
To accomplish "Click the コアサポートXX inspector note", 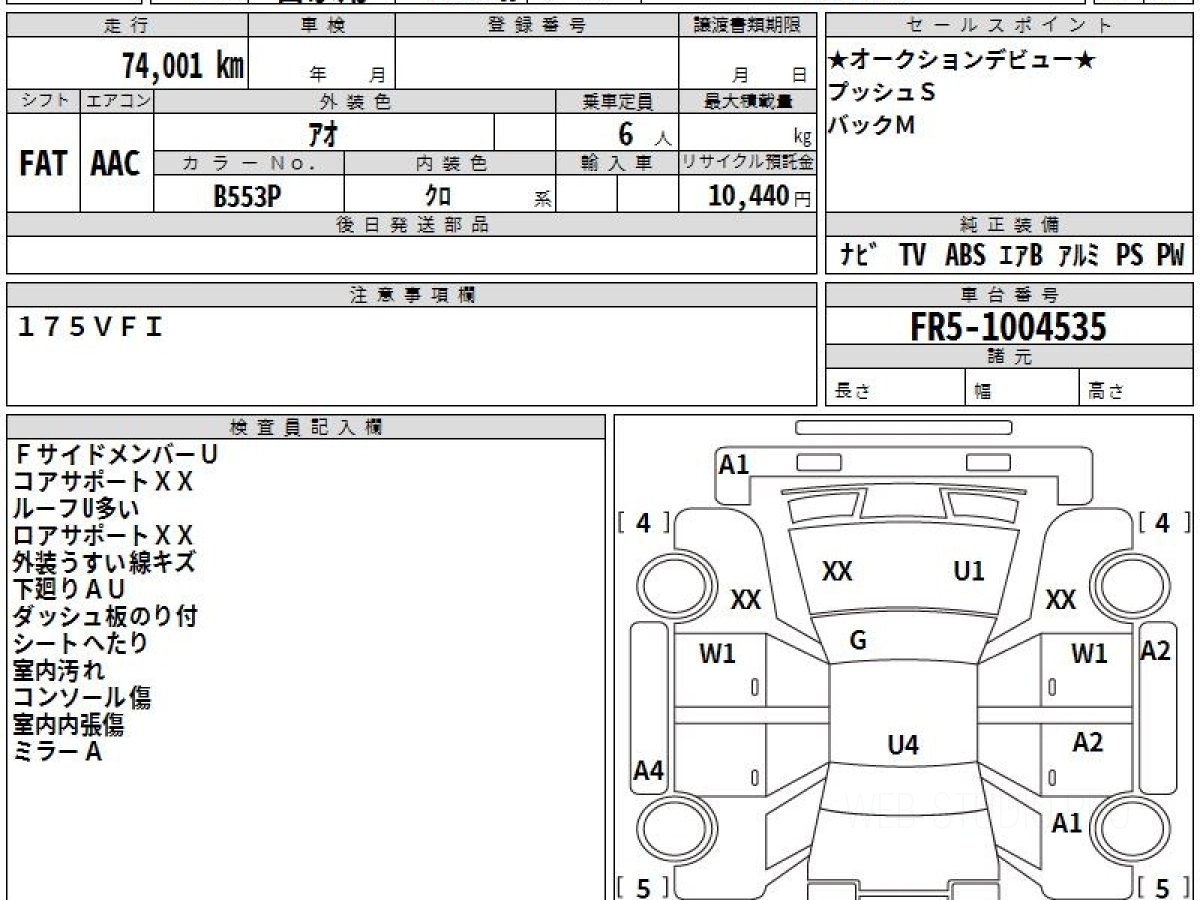I will point(103,481).
